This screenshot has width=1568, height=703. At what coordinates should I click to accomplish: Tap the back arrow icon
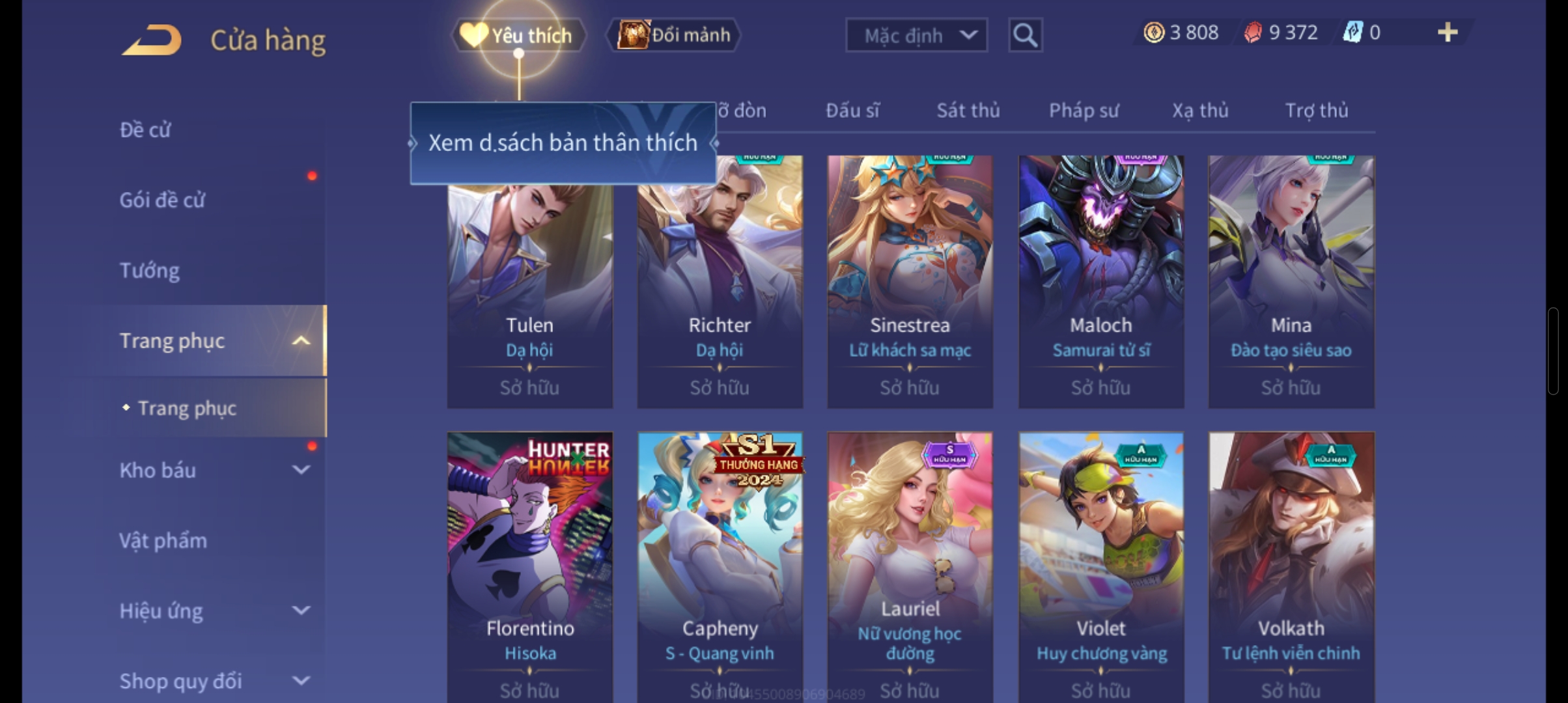click(x=151, y=40)
